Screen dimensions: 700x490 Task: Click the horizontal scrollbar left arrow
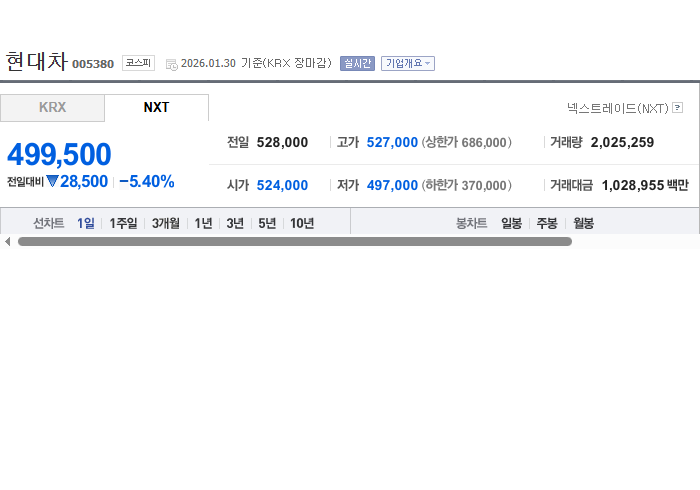8,241
